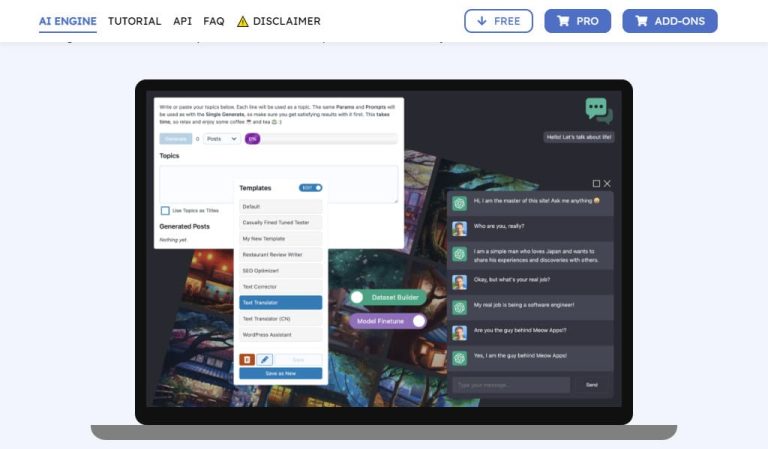The width and height of the screenshot is (768, 449).
Task: Click the orange delete template icon
Action: [x=247, y=360]
